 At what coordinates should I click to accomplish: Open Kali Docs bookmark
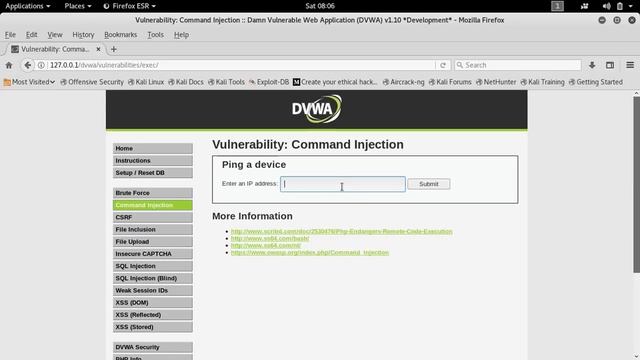[186, 82]
